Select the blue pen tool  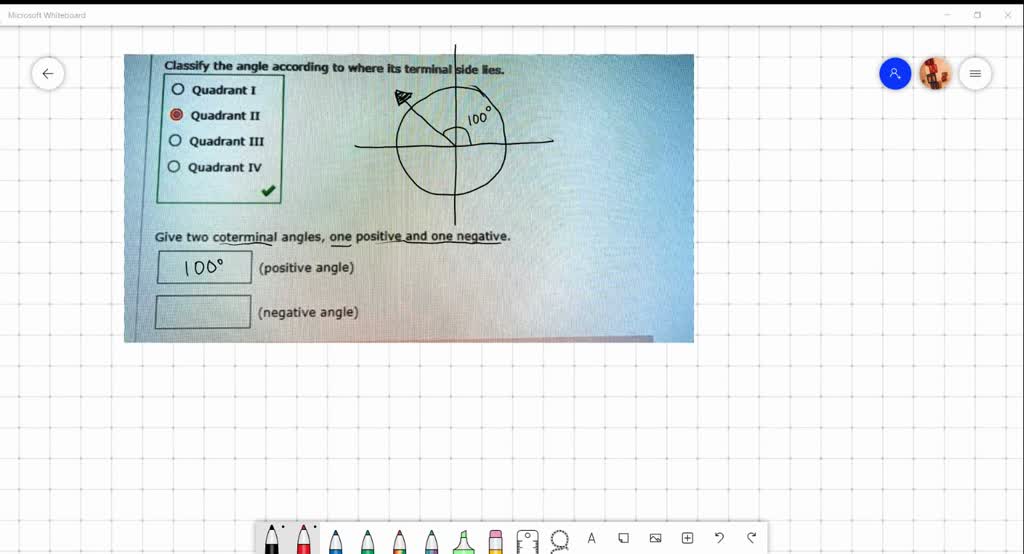(336, 541)
